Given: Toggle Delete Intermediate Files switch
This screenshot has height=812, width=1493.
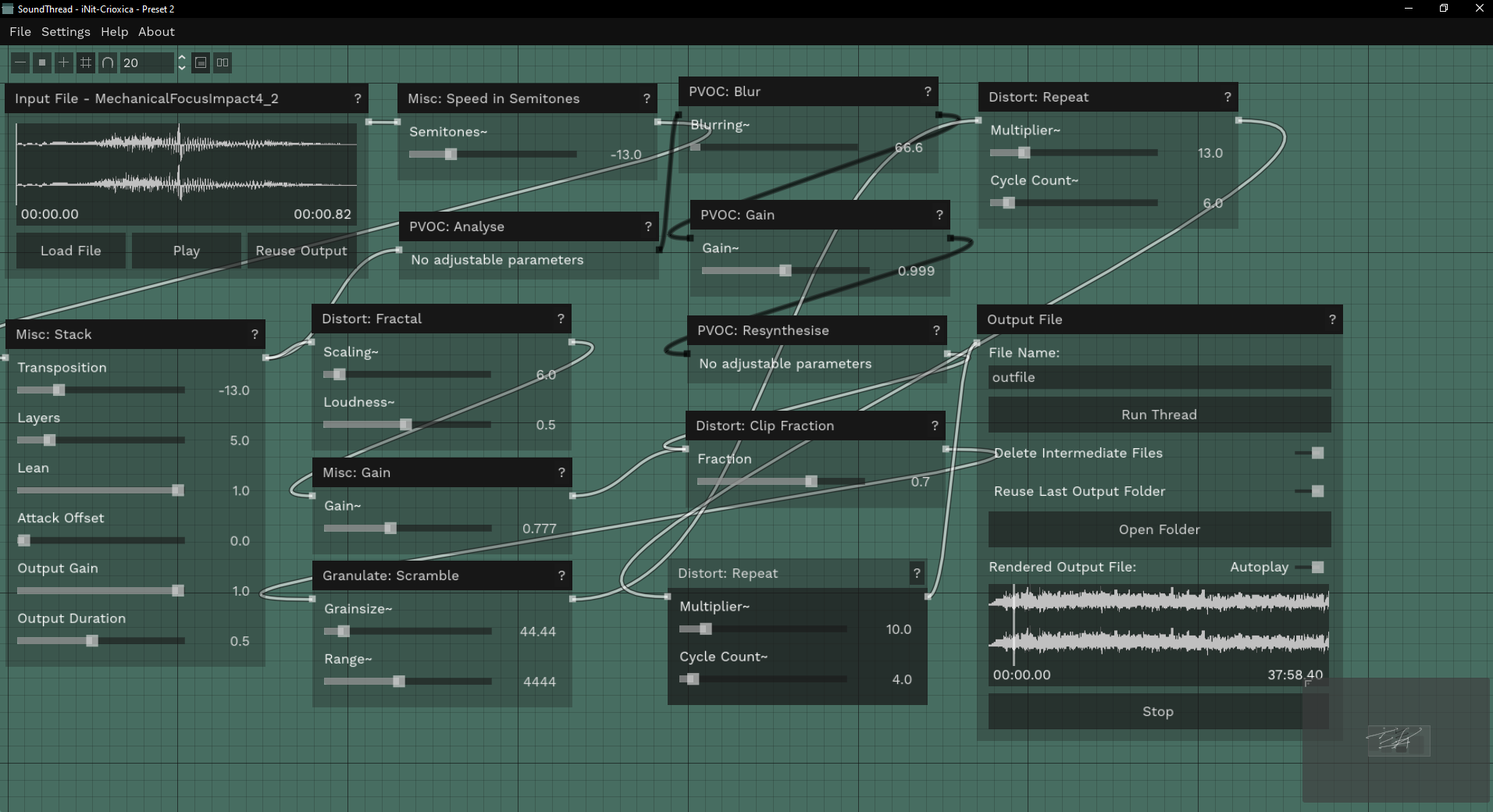Looking at the screenshot, I should pyautogui.click(x=1310, y=453).
